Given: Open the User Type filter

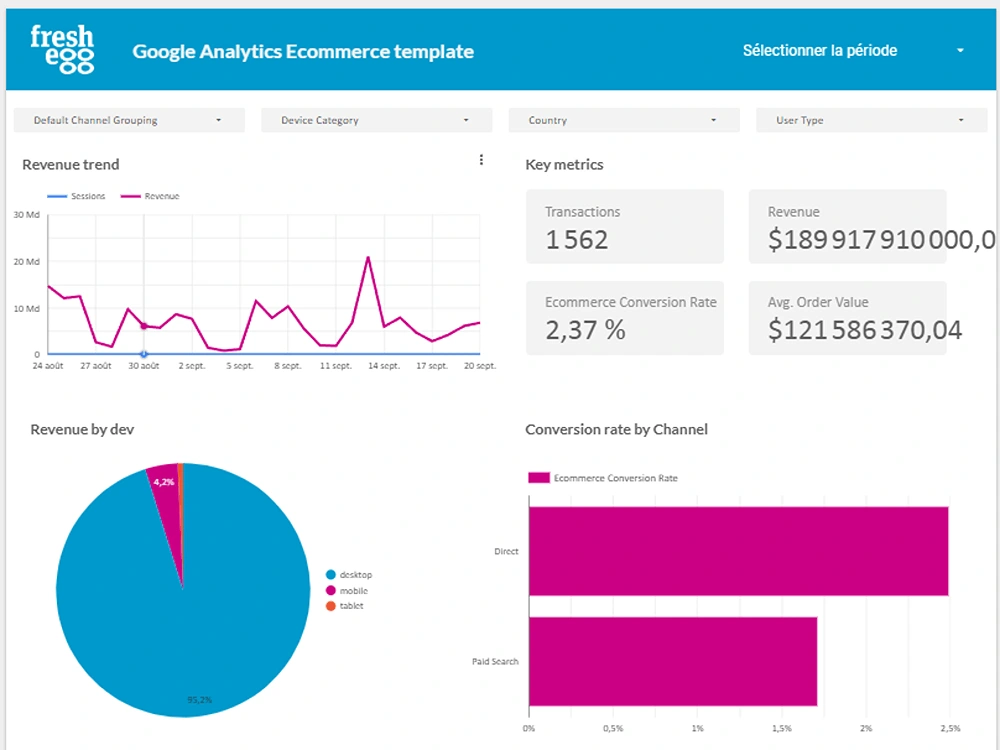Looking at the screenshot, I should 870,119.
